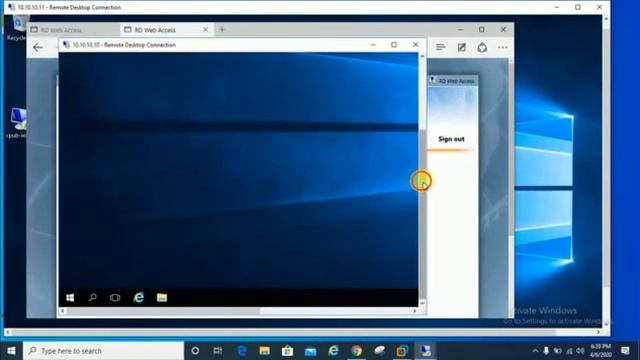Open the Edge Hub icon
Viewport: 640px width, 360px height.
tap(440, 47)
